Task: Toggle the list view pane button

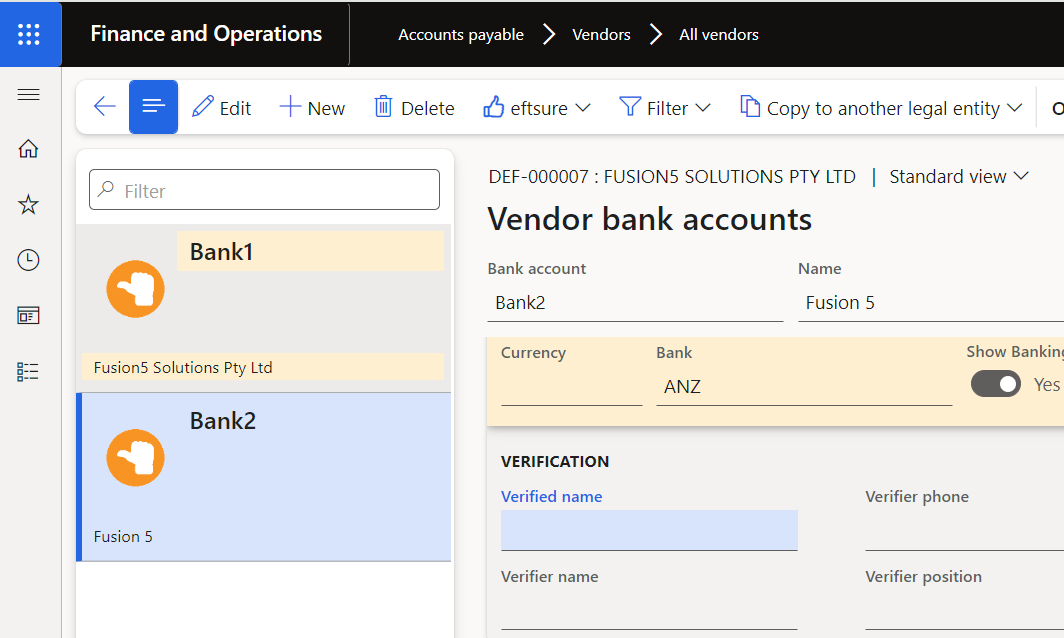Action: 153,107
